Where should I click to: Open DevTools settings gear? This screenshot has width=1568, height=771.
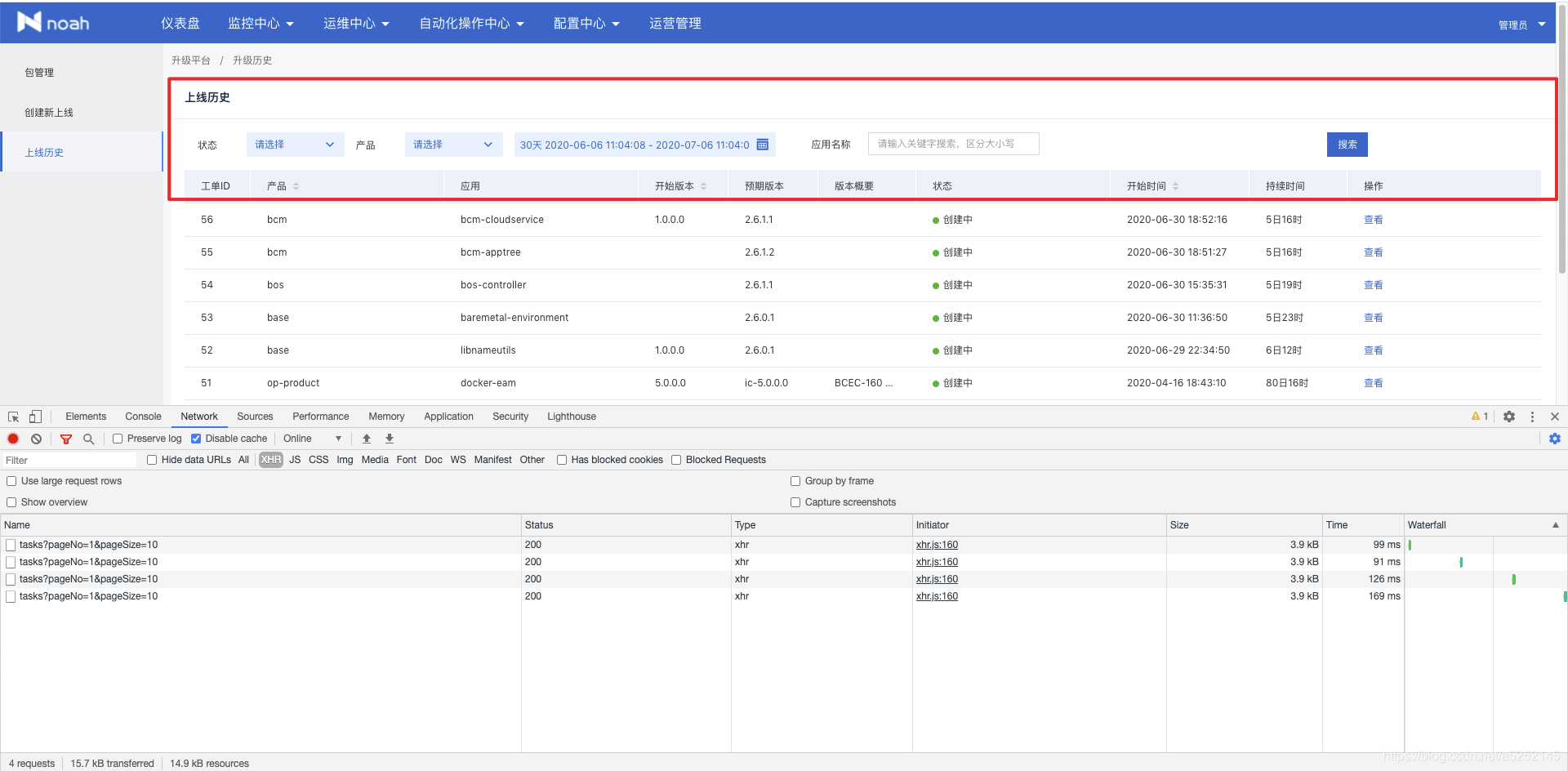click(1509, 417)
